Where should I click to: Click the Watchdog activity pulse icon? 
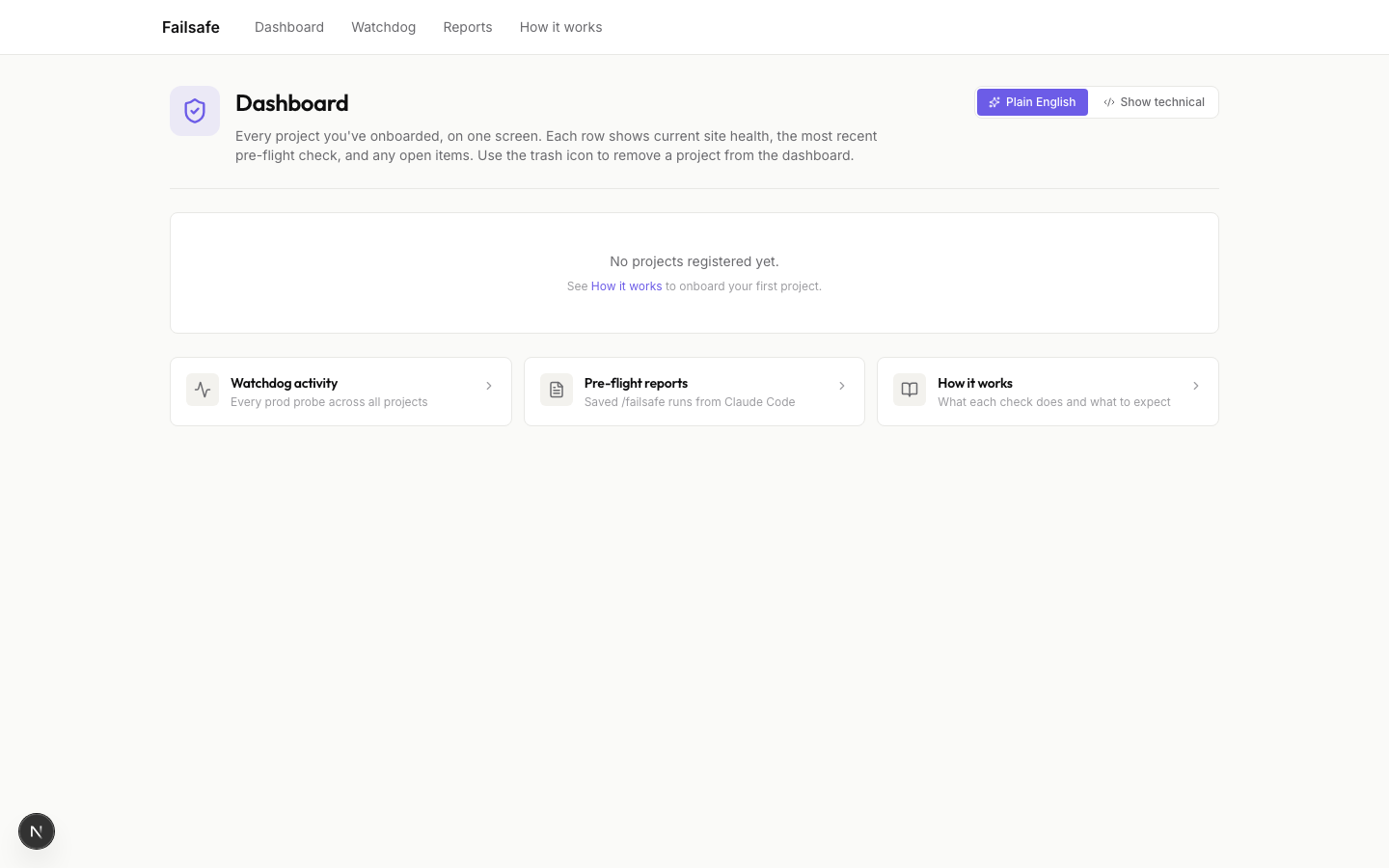[203, 390]
